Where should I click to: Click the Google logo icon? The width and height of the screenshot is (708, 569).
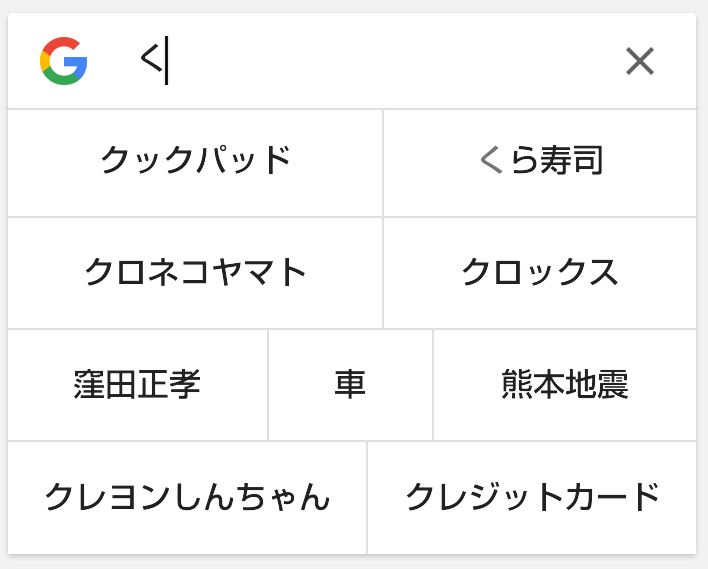pos(64,61)
